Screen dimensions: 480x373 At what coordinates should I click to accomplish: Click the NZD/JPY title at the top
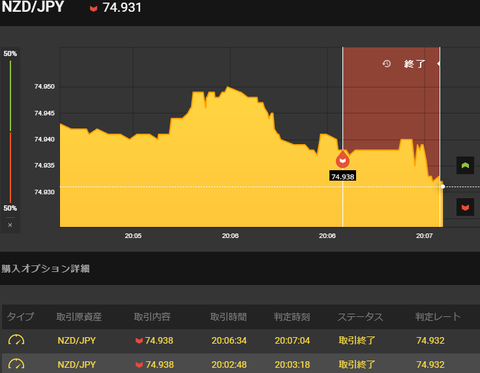coord(33,7)
